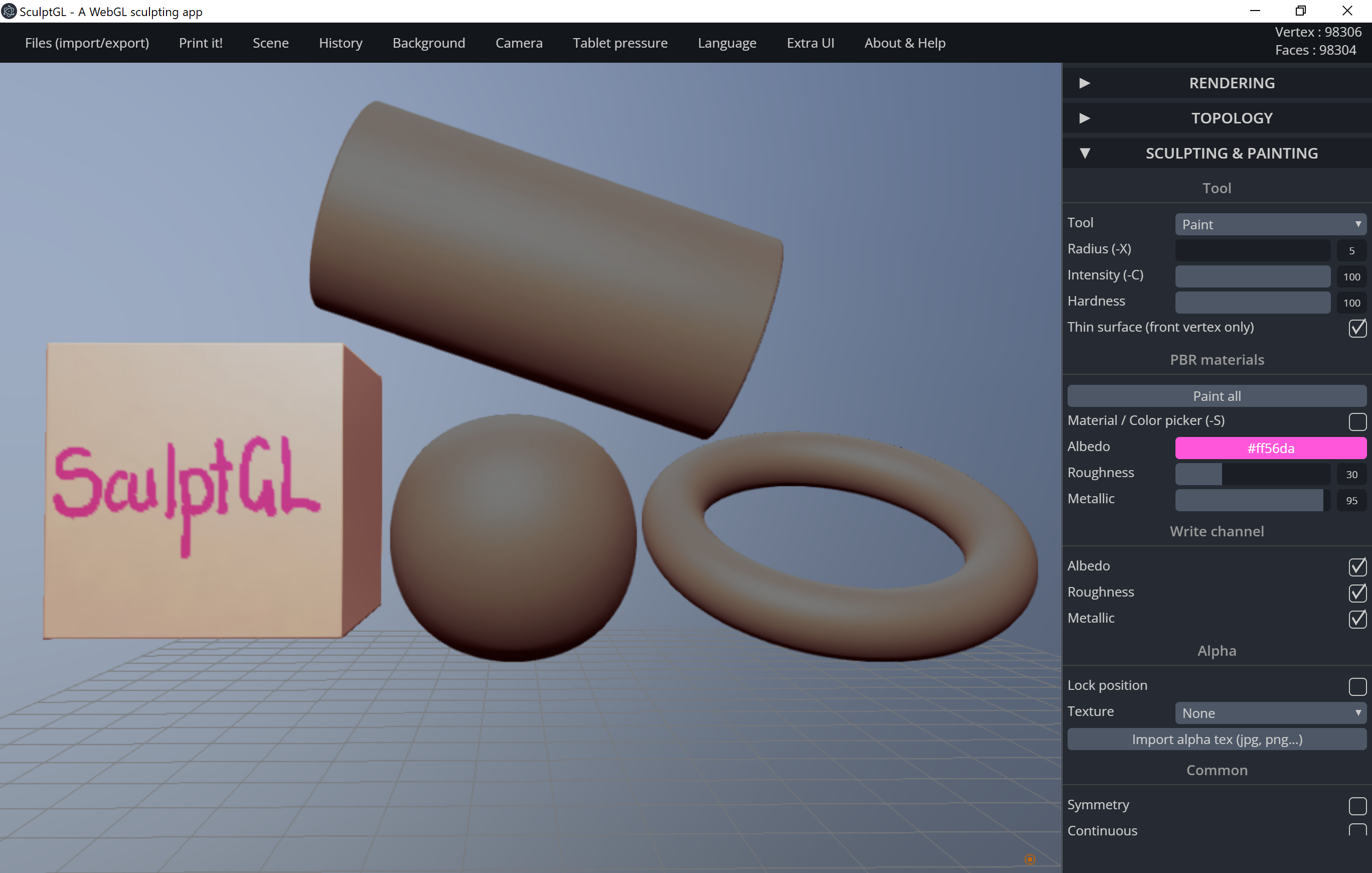Open the Tool dropdown showing Paint

click(x=1271, y=224)
